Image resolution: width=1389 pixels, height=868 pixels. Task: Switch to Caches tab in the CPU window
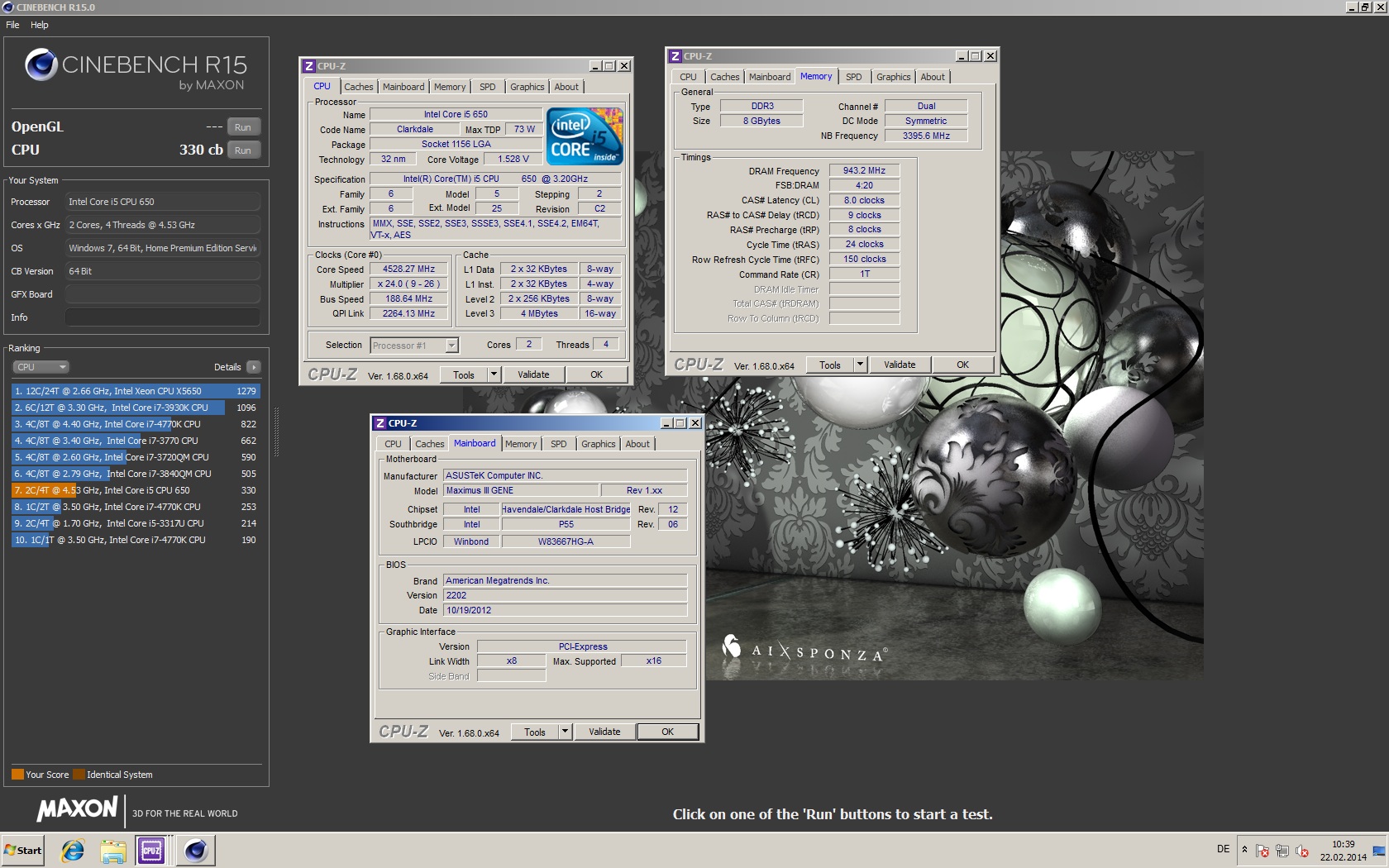(359, 87)
